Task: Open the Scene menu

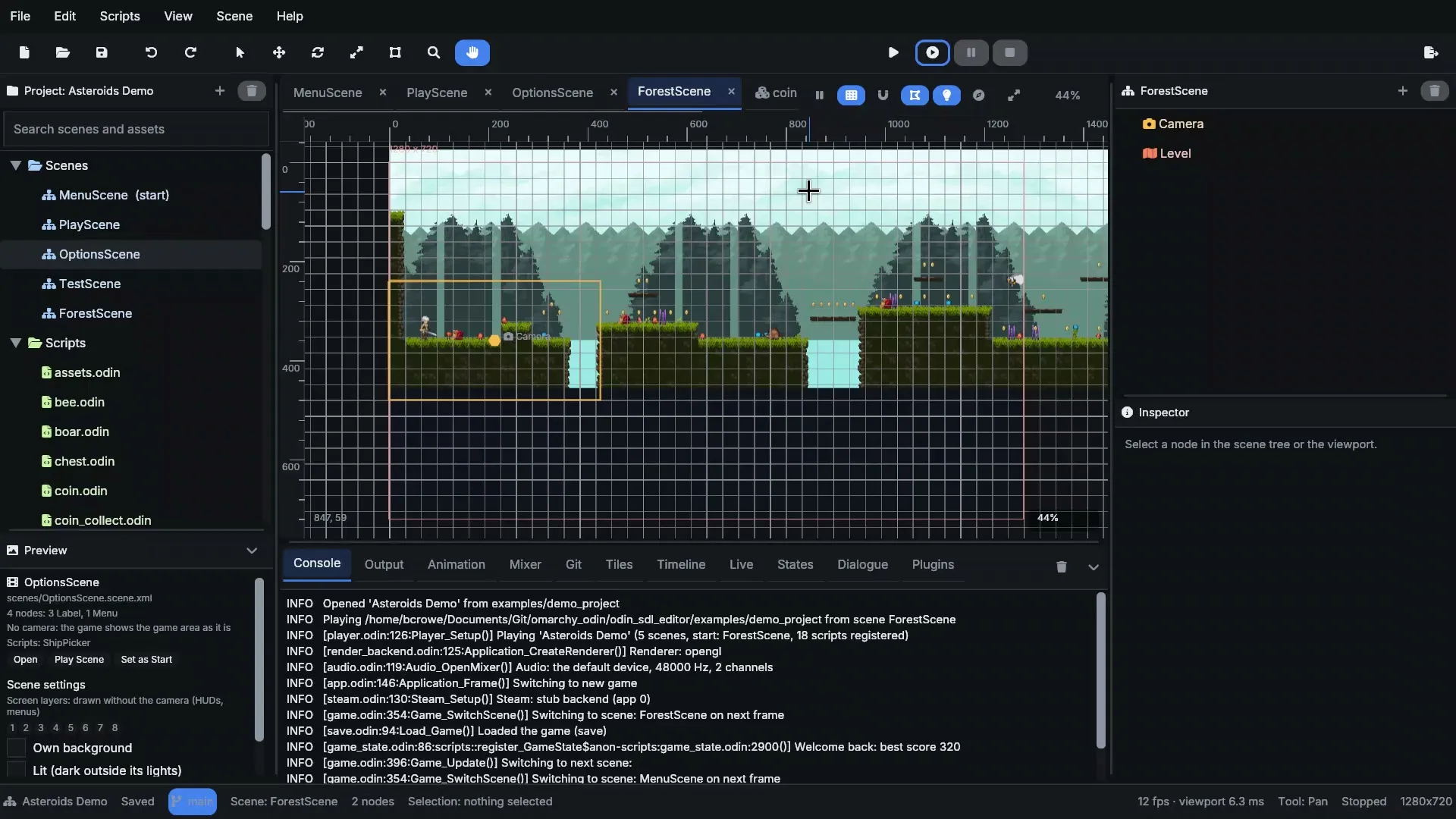Action: [234, 16]
